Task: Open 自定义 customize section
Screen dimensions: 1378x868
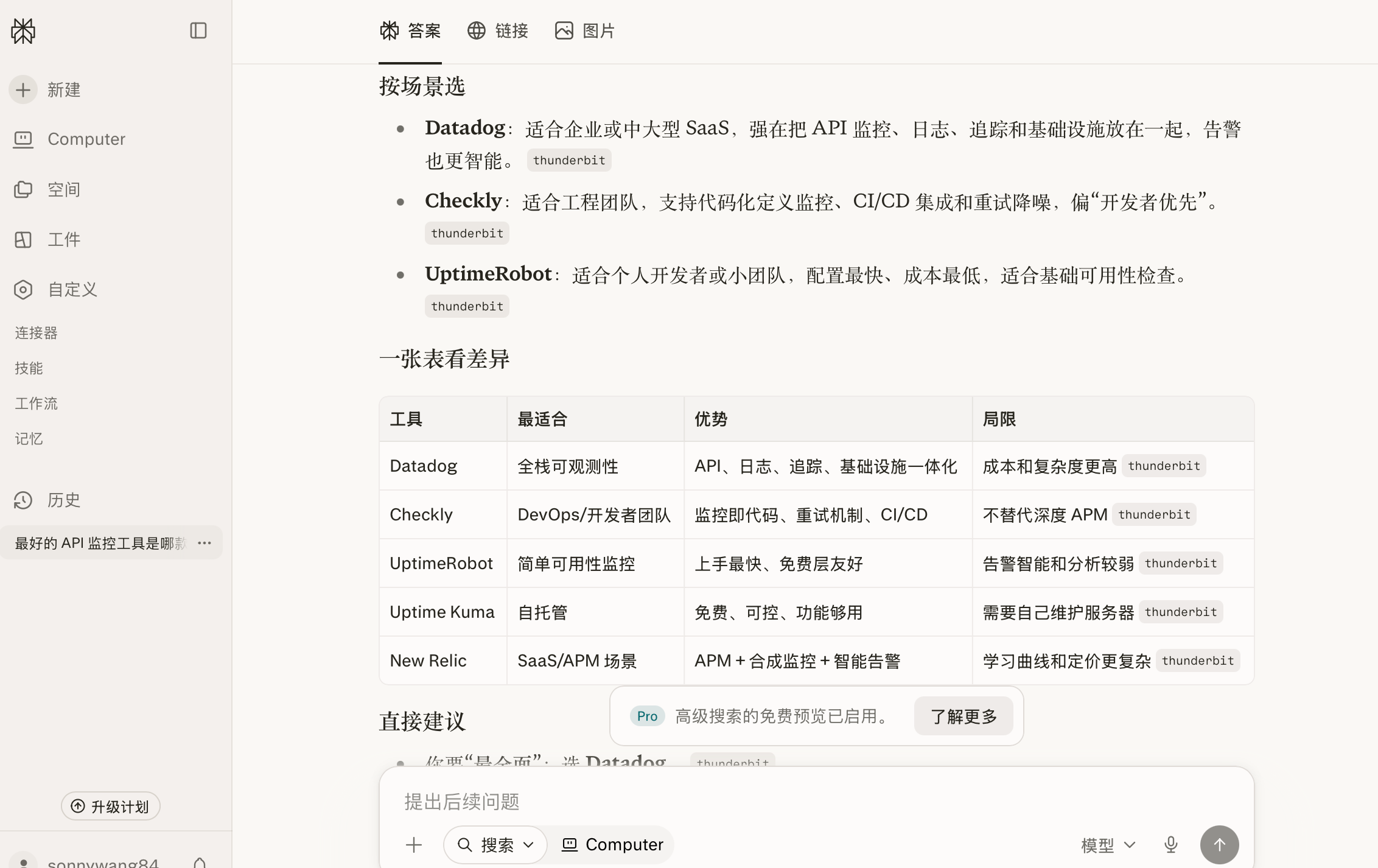Action: 55,290
